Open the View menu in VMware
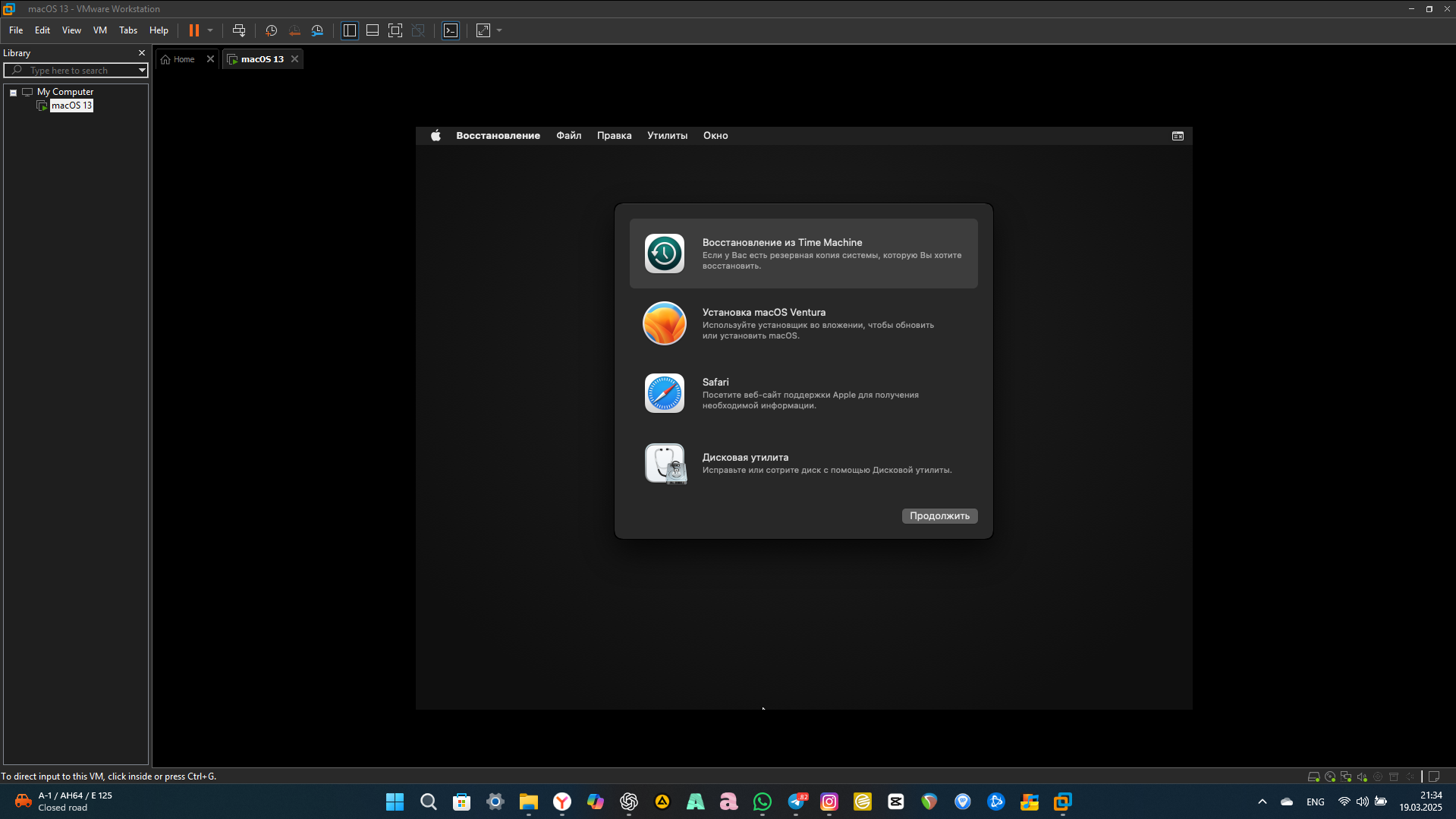The width and height of the screenshot is (1456, 819). [71, 30]
